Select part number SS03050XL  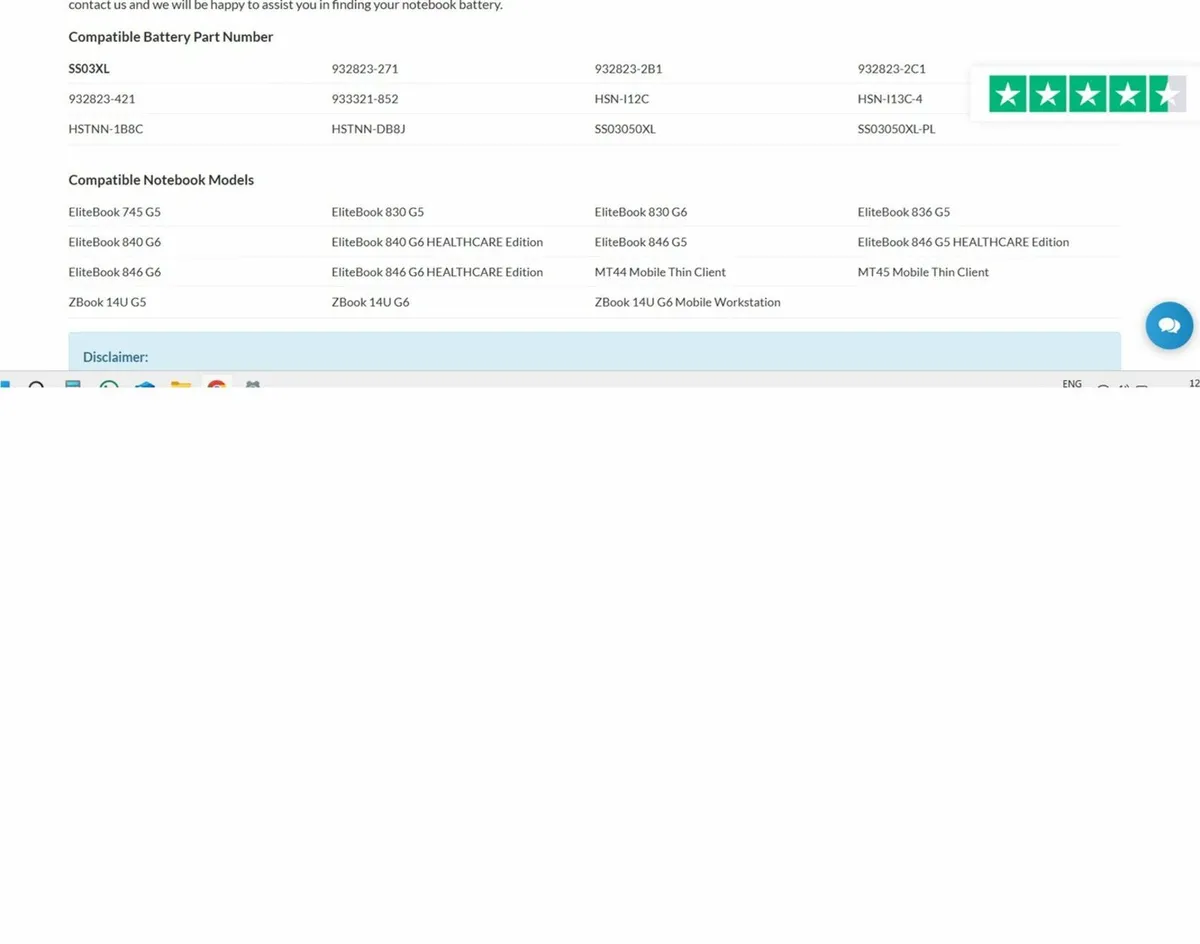pos(625,129)
